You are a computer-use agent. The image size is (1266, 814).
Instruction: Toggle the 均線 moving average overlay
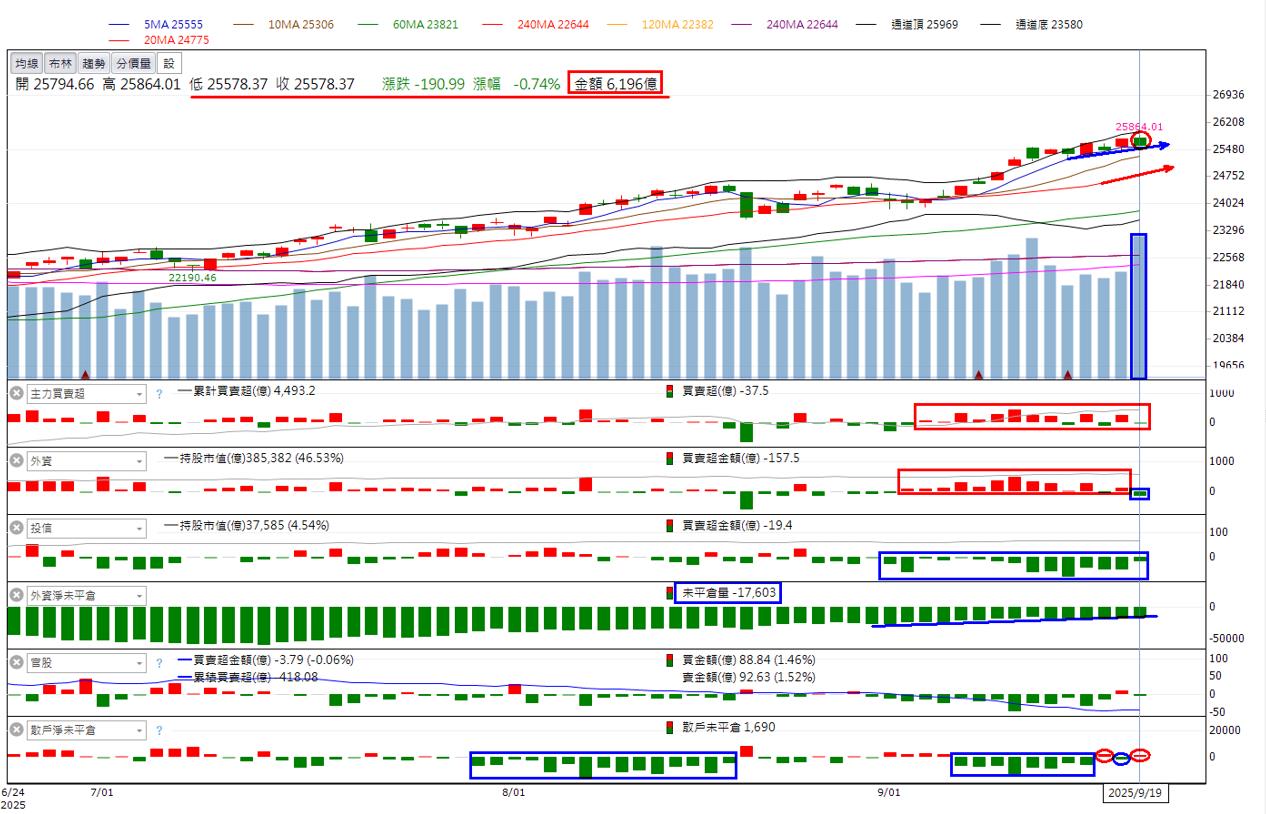(x=27, y=63)
